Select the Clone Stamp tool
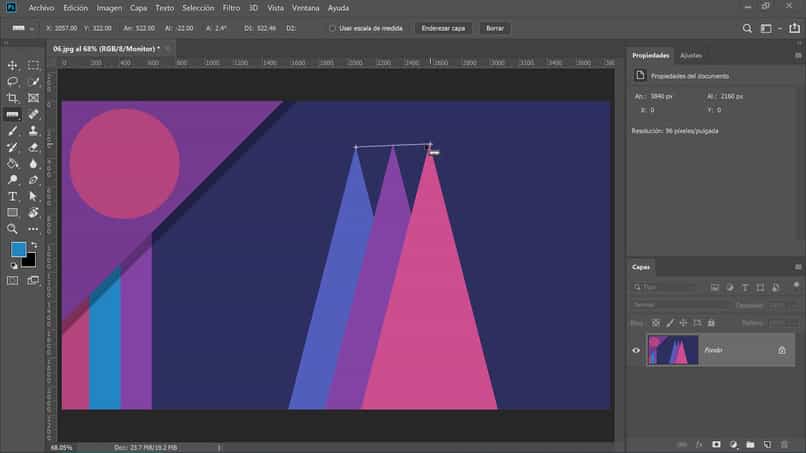The image size is (806, 453). pyautogui.click(x=33, y=131)
